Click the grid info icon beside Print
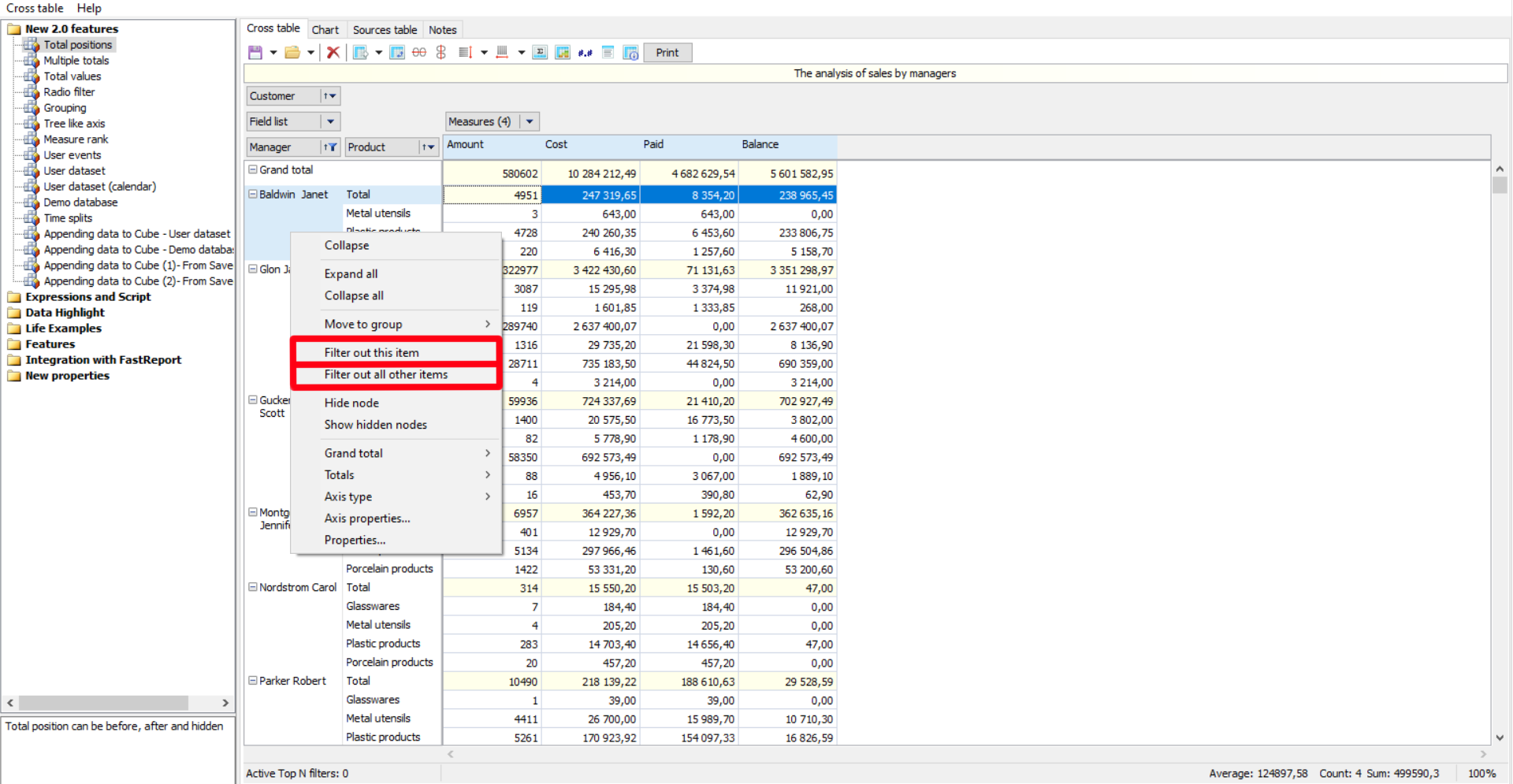1513x784 pixels. [630, 53]
